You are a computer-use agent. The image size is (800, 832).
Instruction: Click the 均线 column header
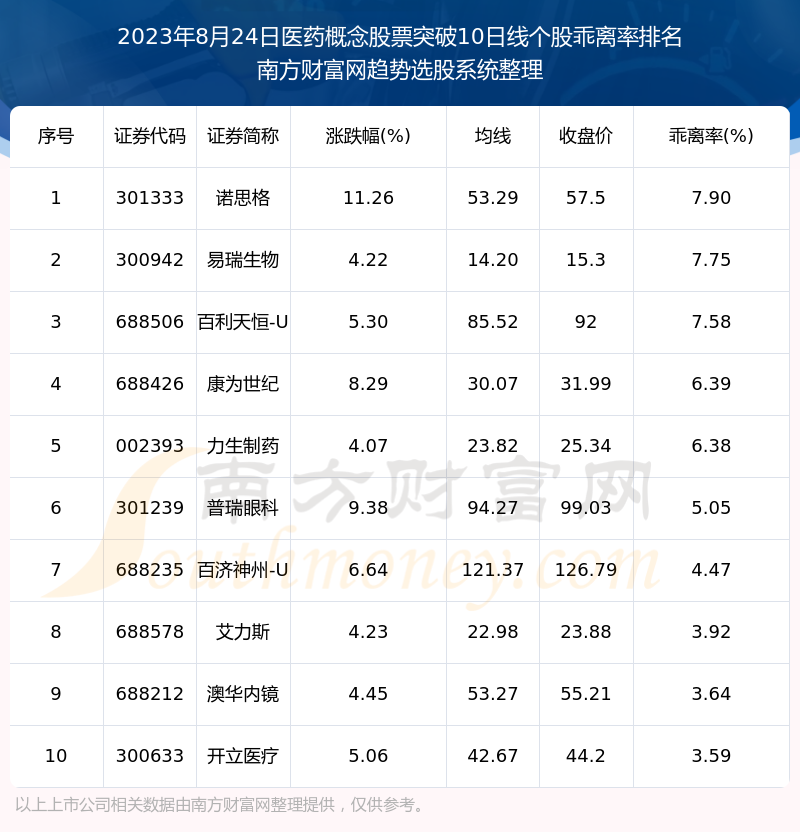[493, 136]
